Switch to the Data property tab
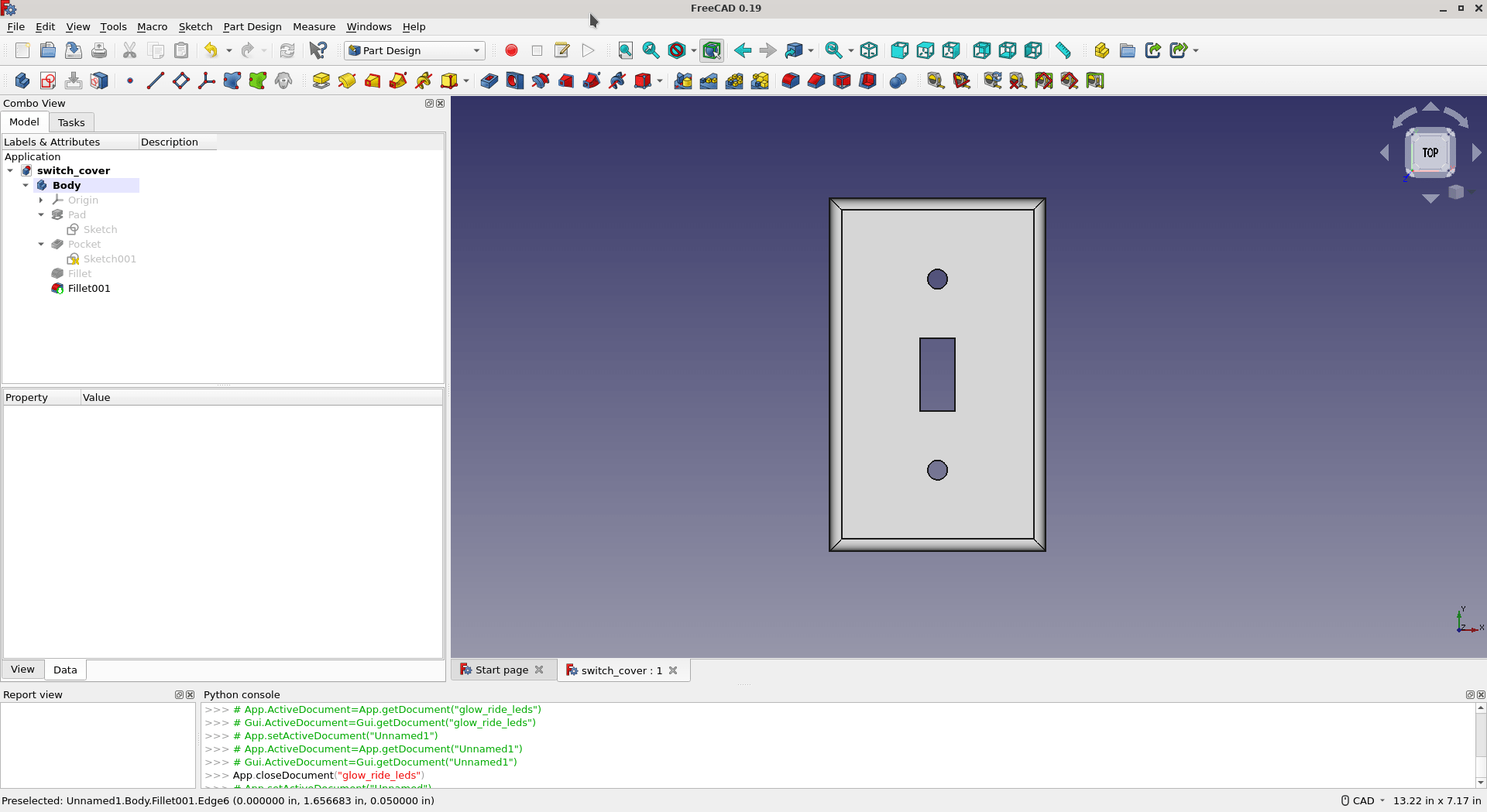The width and height of the screenshot is (1487, 812). pyautogui.click(x=65, y=670)
